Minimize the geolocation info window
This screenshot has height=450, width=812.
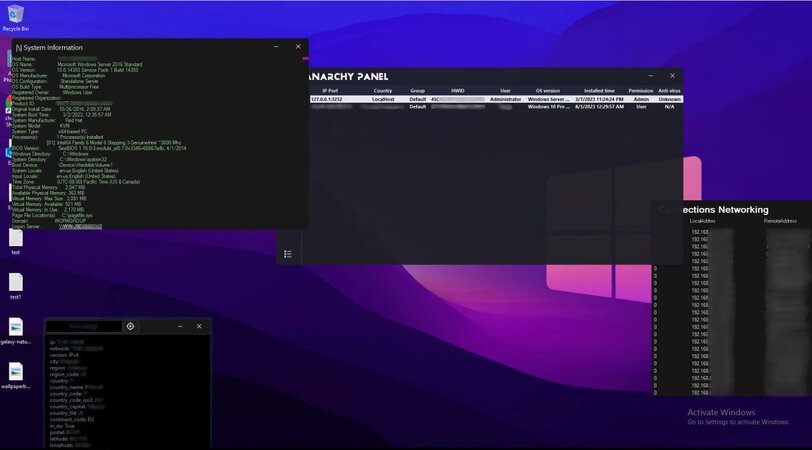(x=180, y=326)
